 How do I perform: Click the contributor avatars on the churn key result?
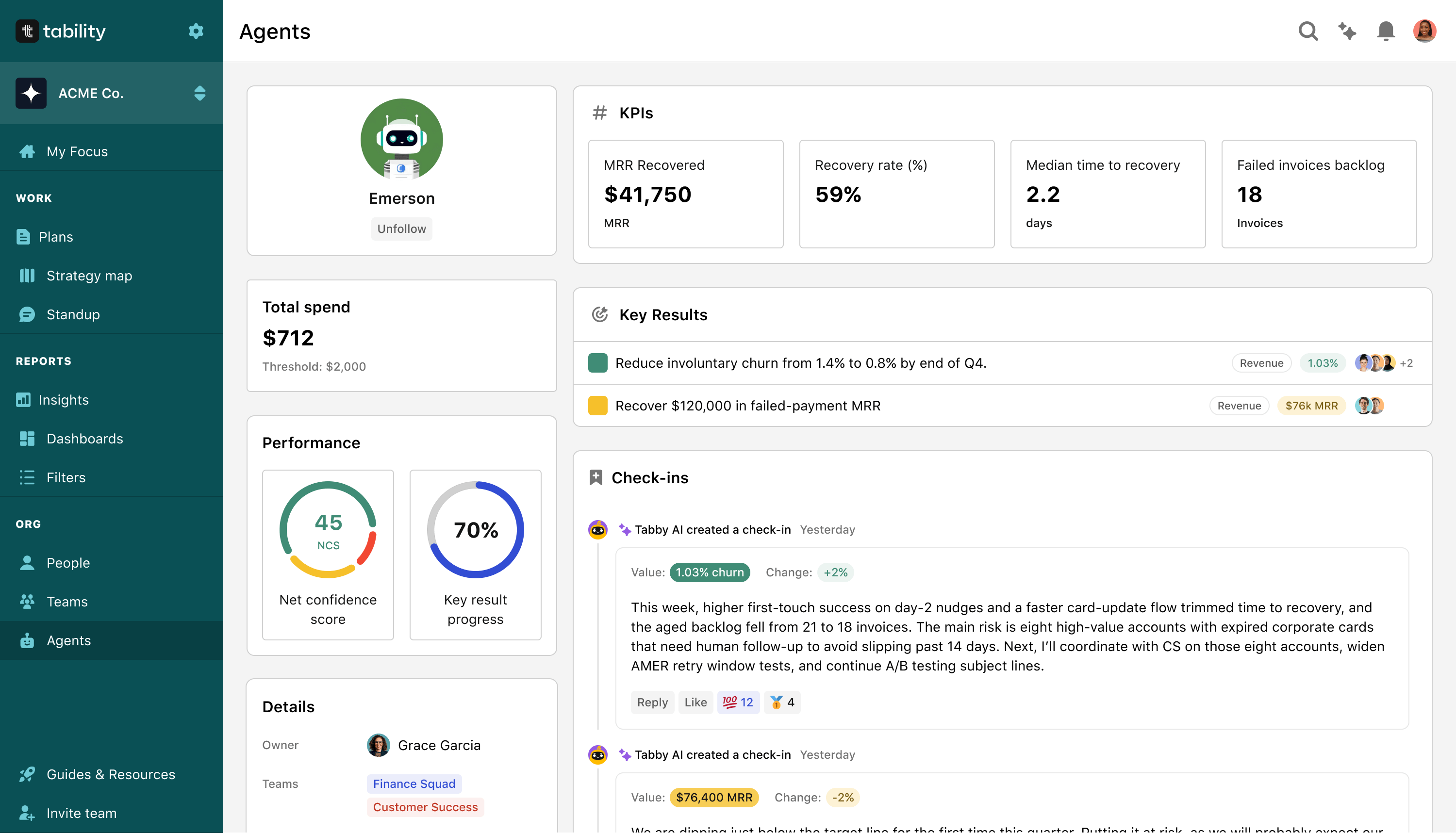[1375, 363]
